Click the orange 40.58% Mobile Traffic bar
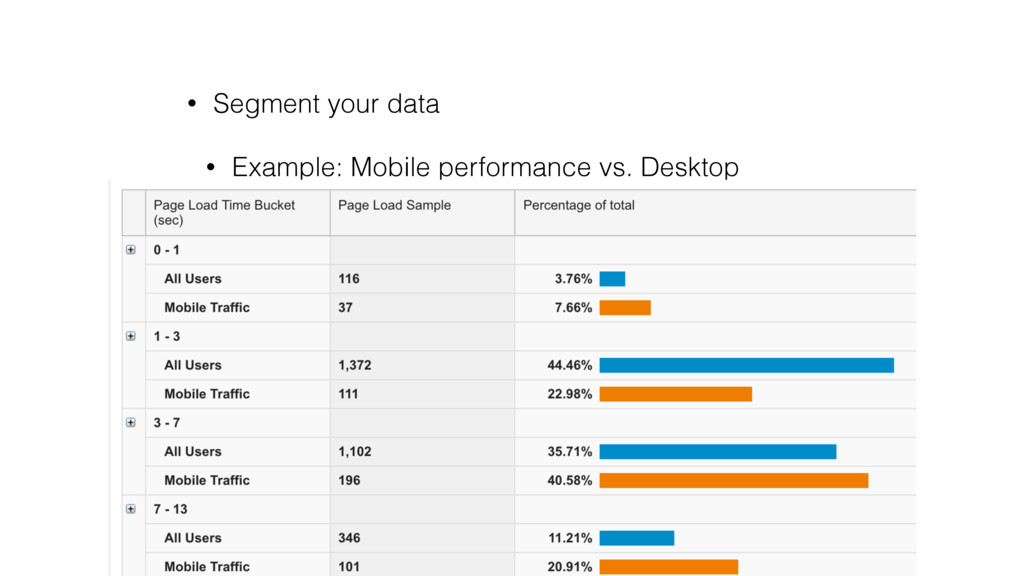 point(734,480)
